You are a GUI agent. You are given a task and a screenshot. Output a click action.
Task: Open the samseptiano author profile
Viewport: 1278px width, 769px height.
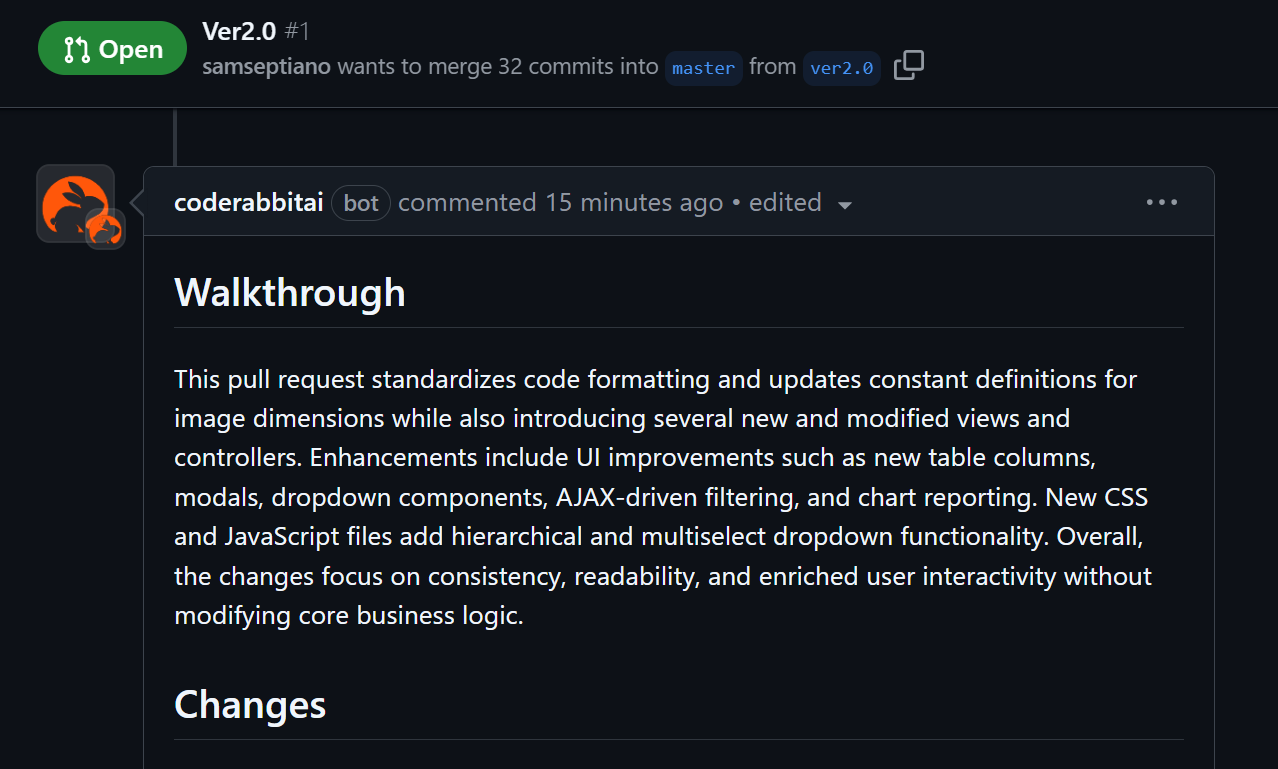(267, 67)
